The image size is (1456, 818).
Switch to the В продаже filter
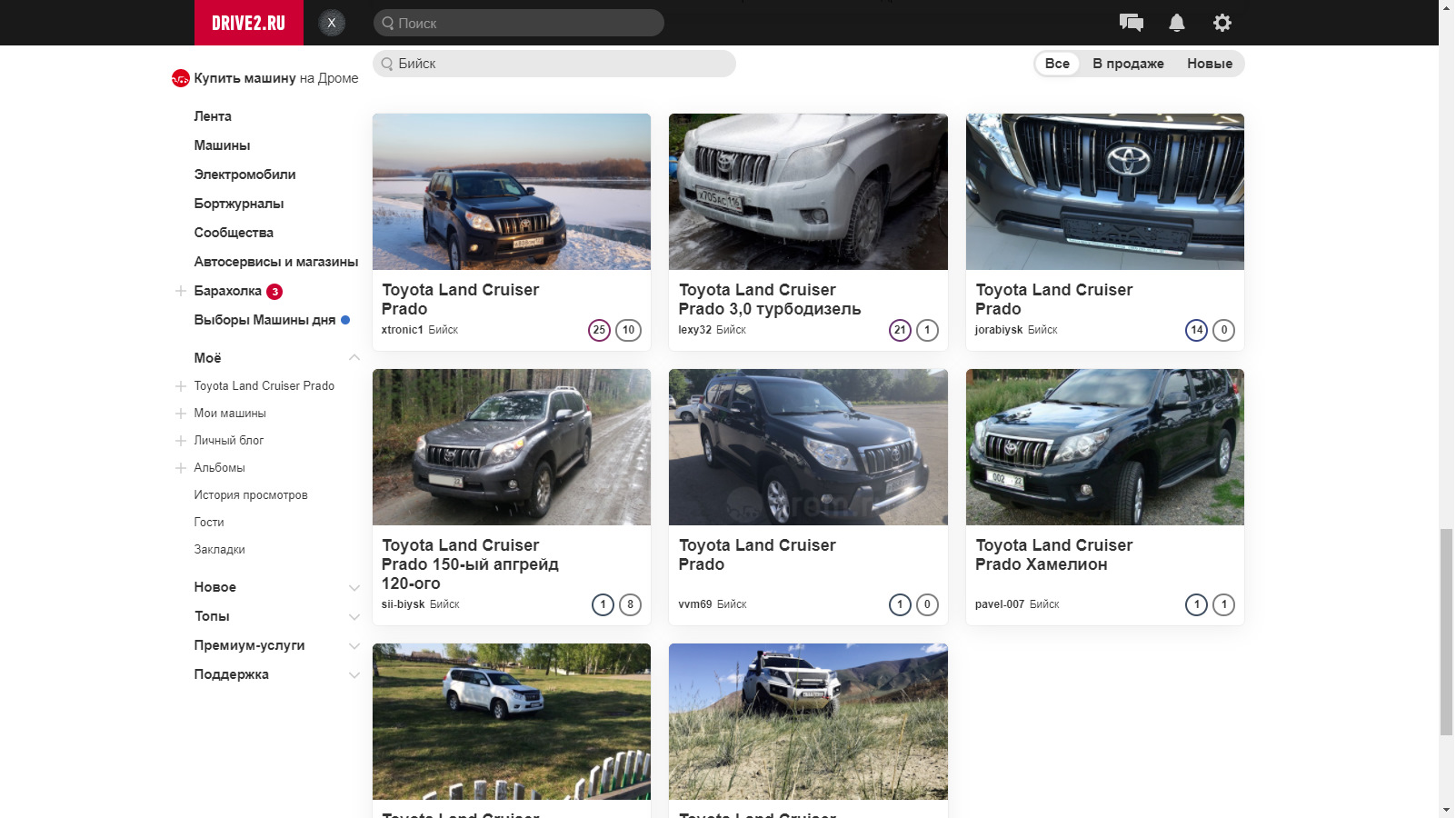(1128, 64)
